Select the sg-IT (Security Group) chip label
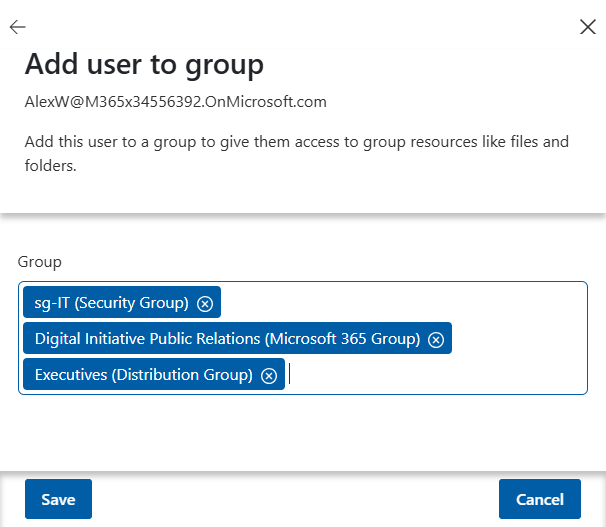 111,303
